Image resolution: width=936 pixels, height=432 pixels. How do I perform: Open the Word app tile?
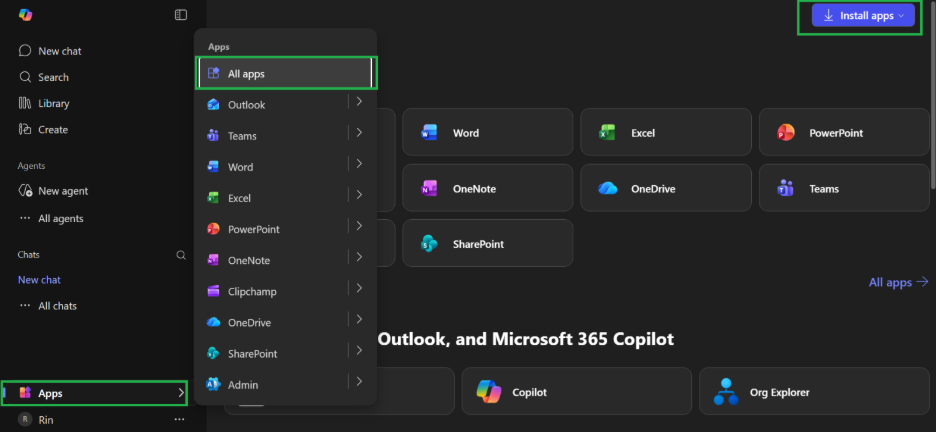tap(488, 132)
